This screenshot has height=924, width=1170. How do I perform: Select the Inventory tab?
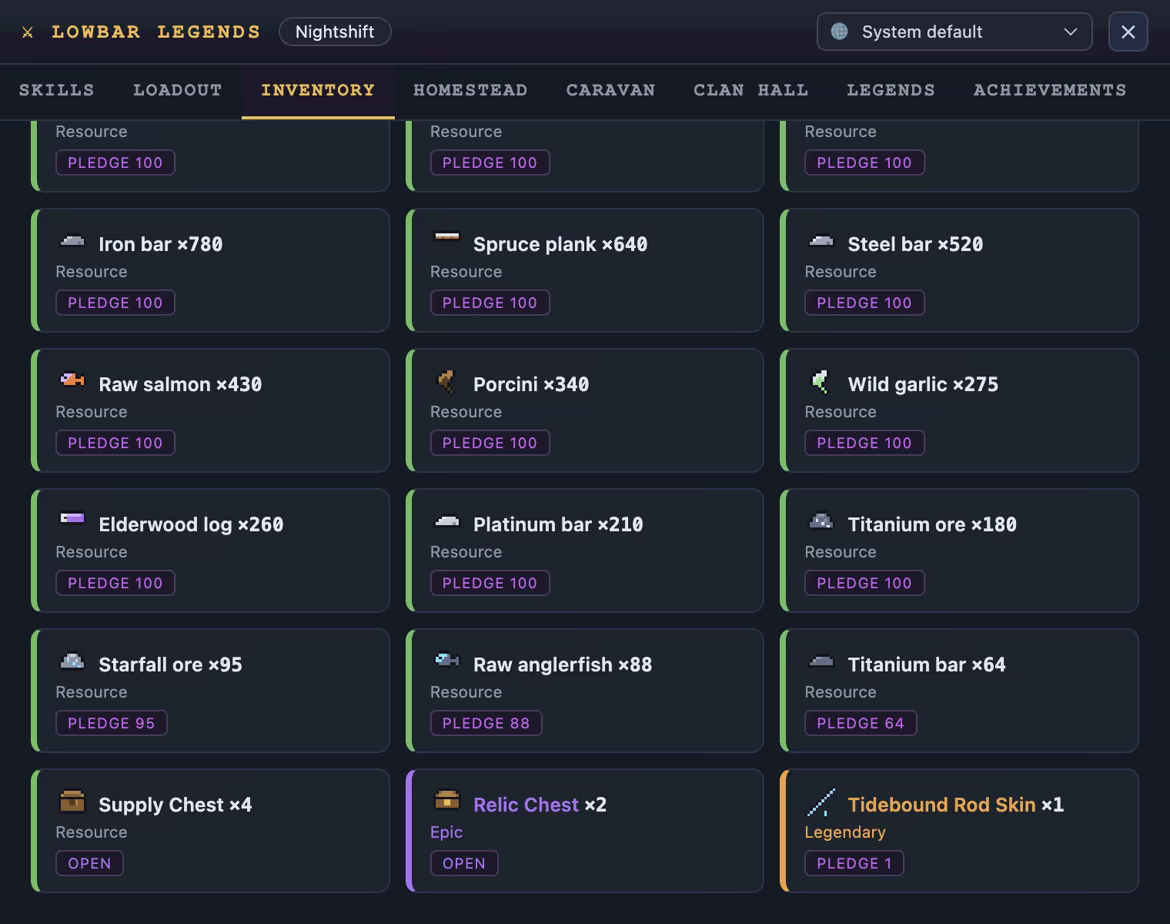point(318,90)
